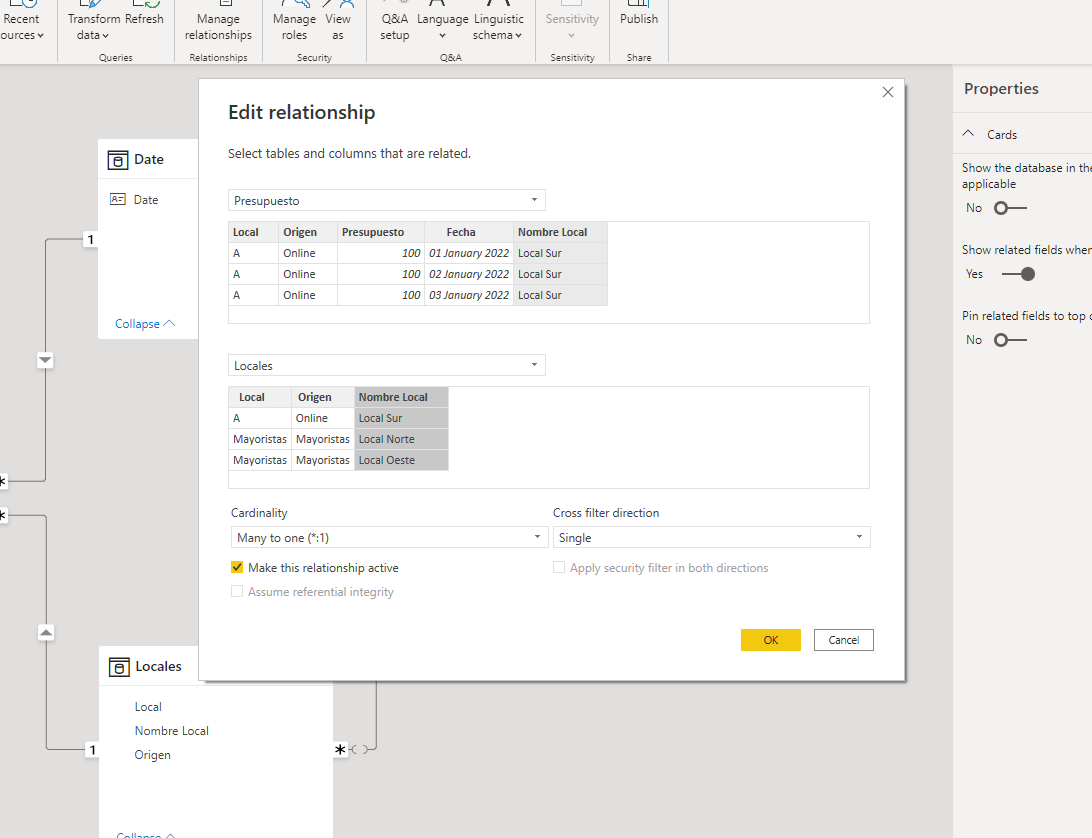
Task: Select Local column header in Locales preview
Action: tap(260, 397)
